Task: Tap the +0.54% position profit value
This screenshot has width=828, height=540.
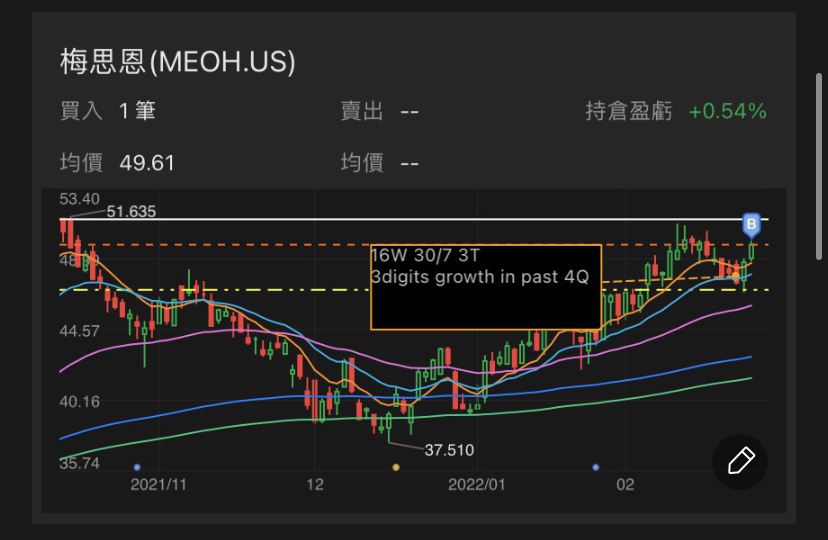Action: point(727,111)
